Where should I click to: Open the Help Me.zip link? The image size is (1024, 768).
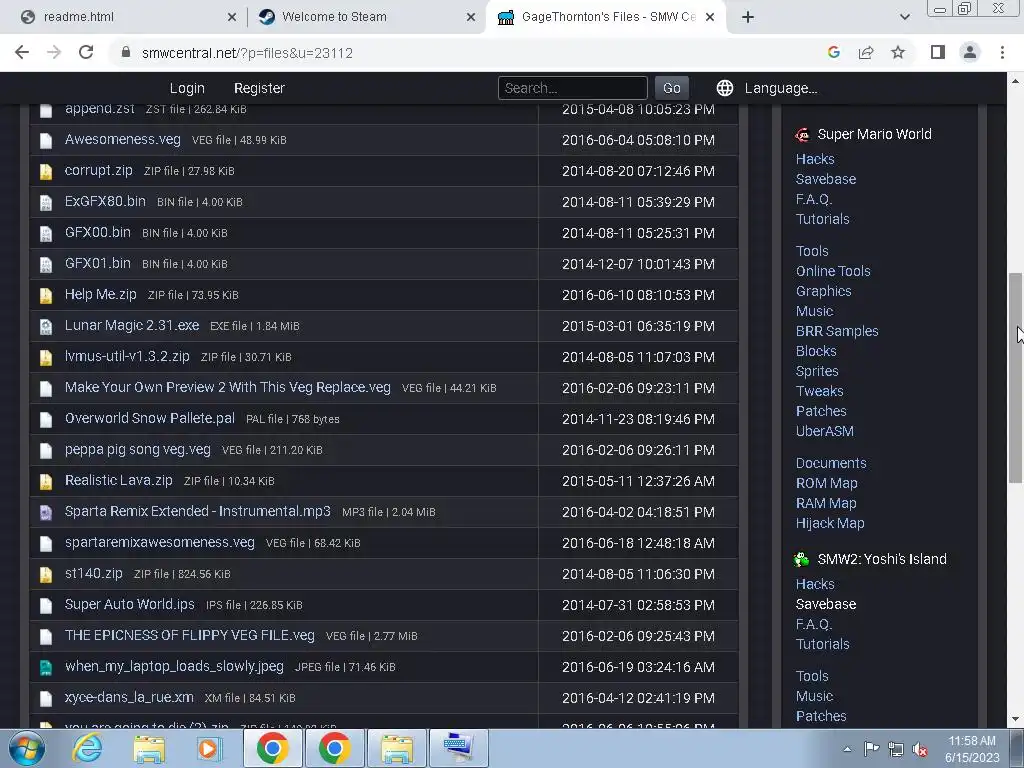[x=101, y=294]
